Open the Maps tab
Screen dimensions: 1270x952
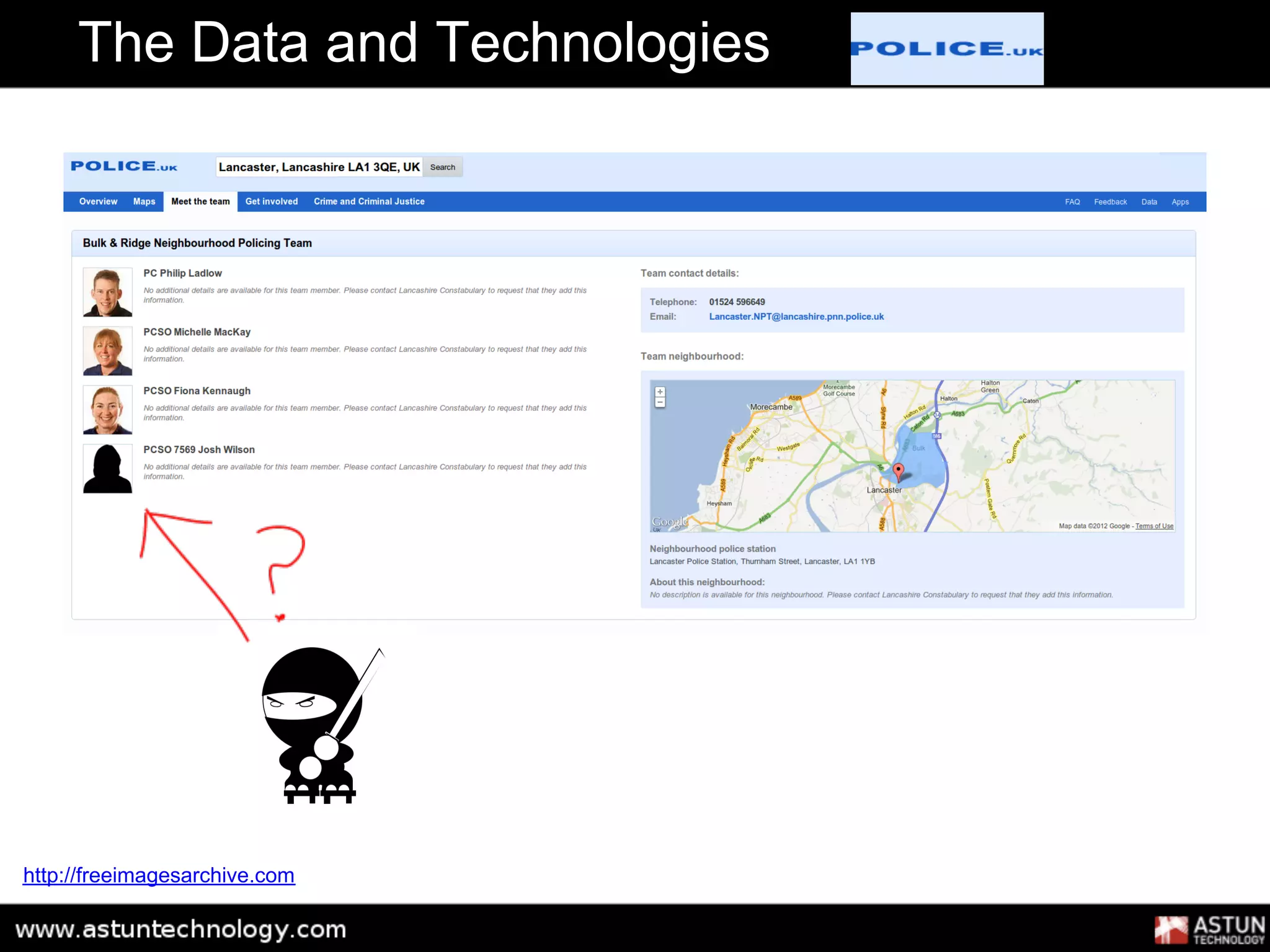pyautogui.click(x=144, y=201)
